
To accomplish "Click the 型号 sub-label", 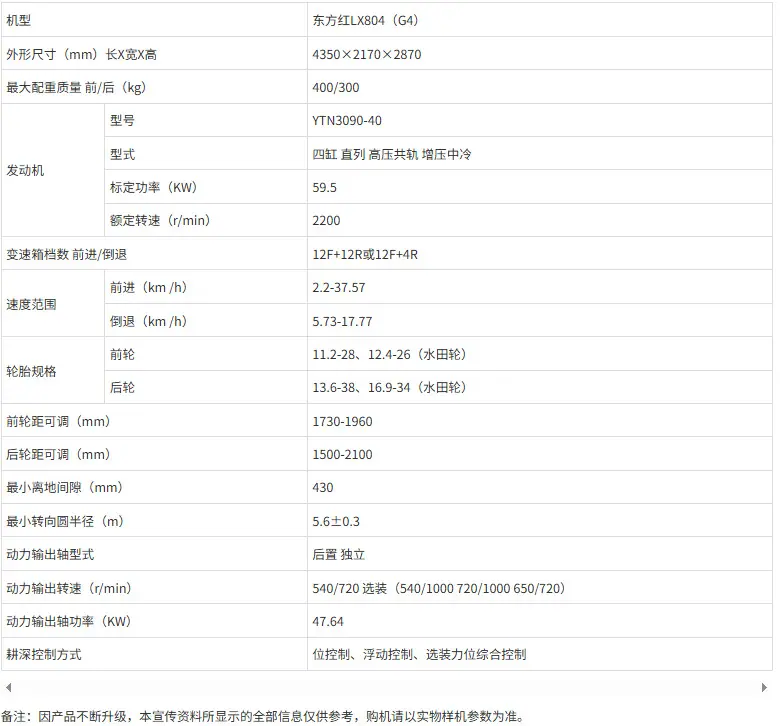I will pyautogui.click(x=122, y=120).
